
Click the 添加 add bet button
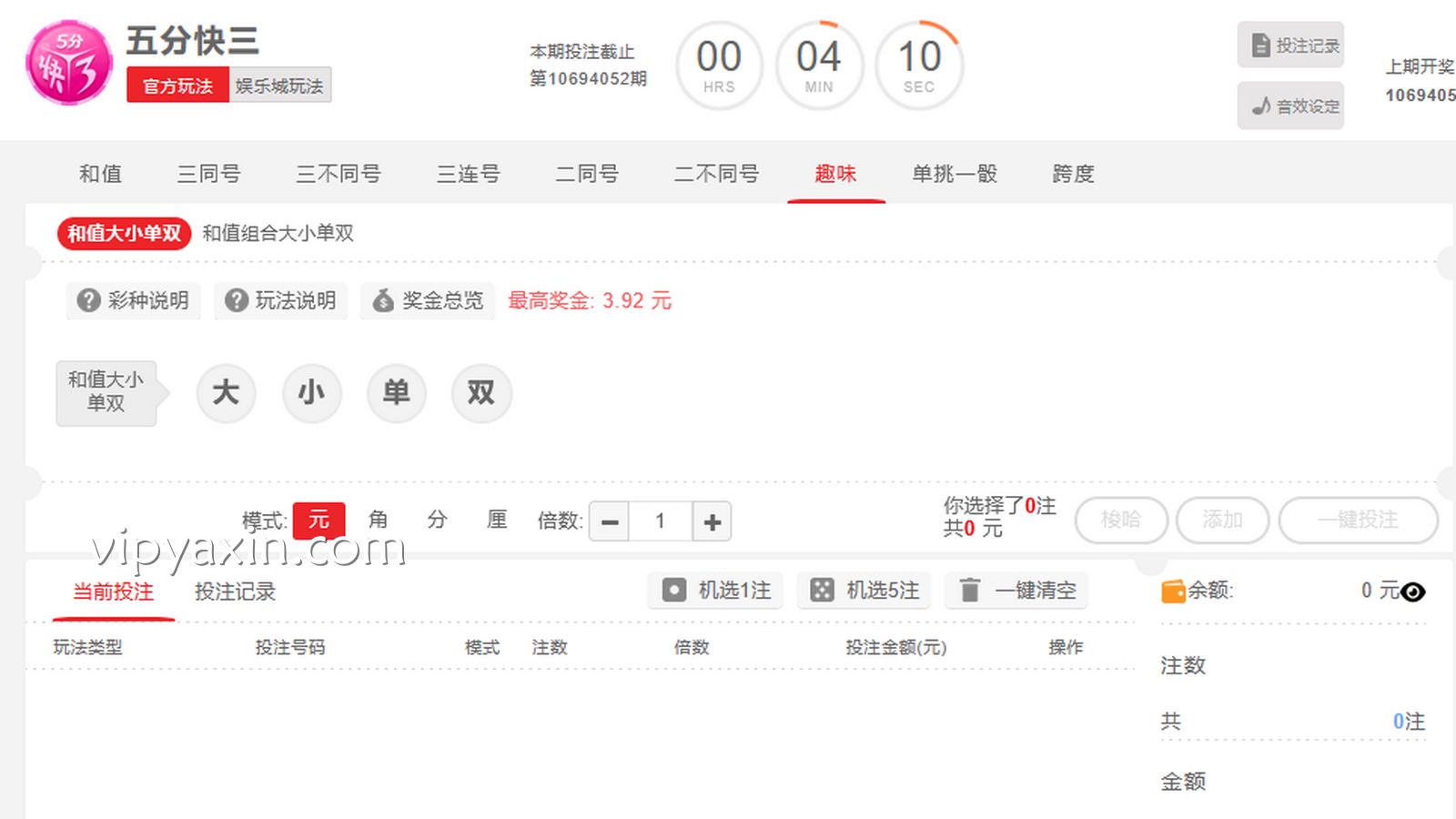(x=1222, y=520)
